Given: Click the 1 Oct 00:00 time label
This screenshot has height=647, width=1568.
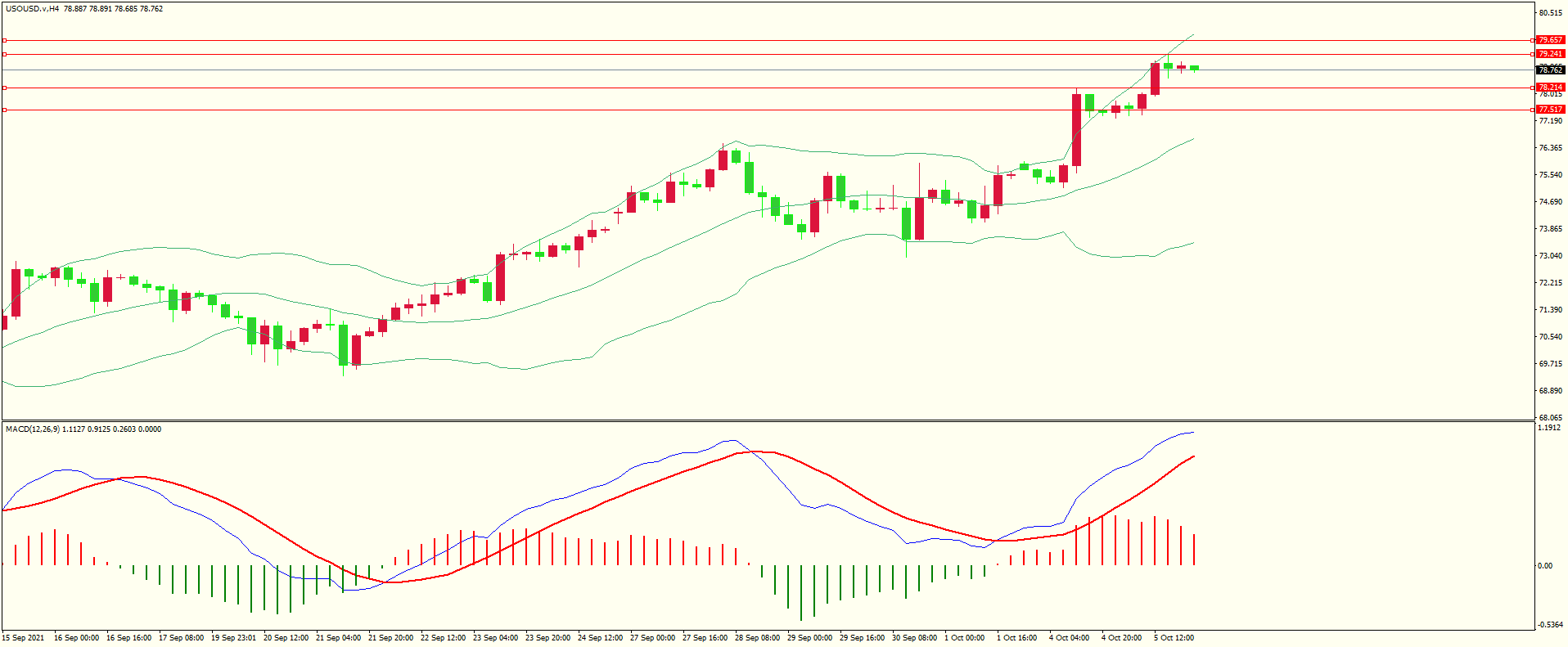Looking at the screenshot, I should pyautogui.click(x=965, y=638).
